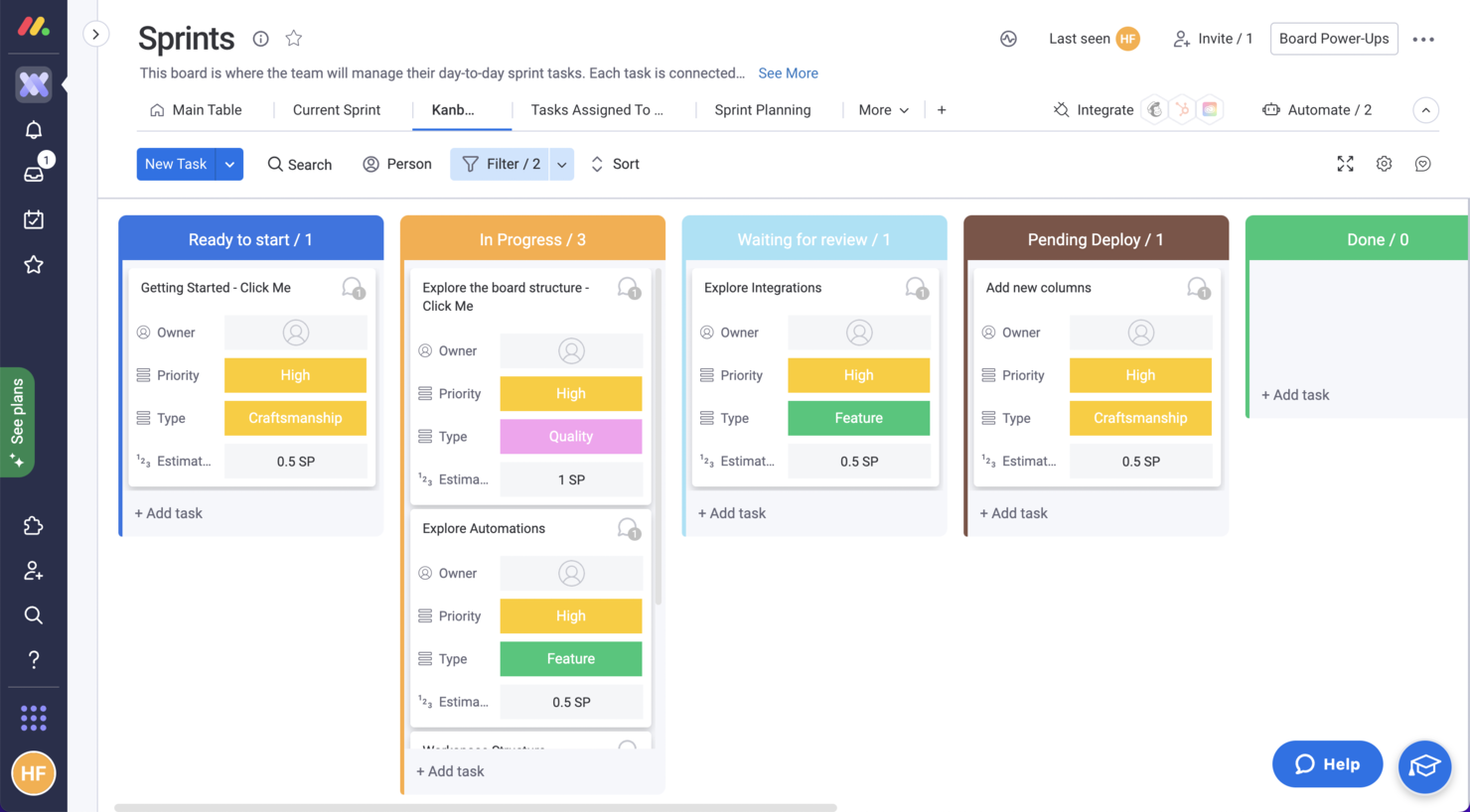Image resolution: width=1470 pixels, height=812 pixels.
Task: Open the view feedback heart icon
Action: point(1422,164)
